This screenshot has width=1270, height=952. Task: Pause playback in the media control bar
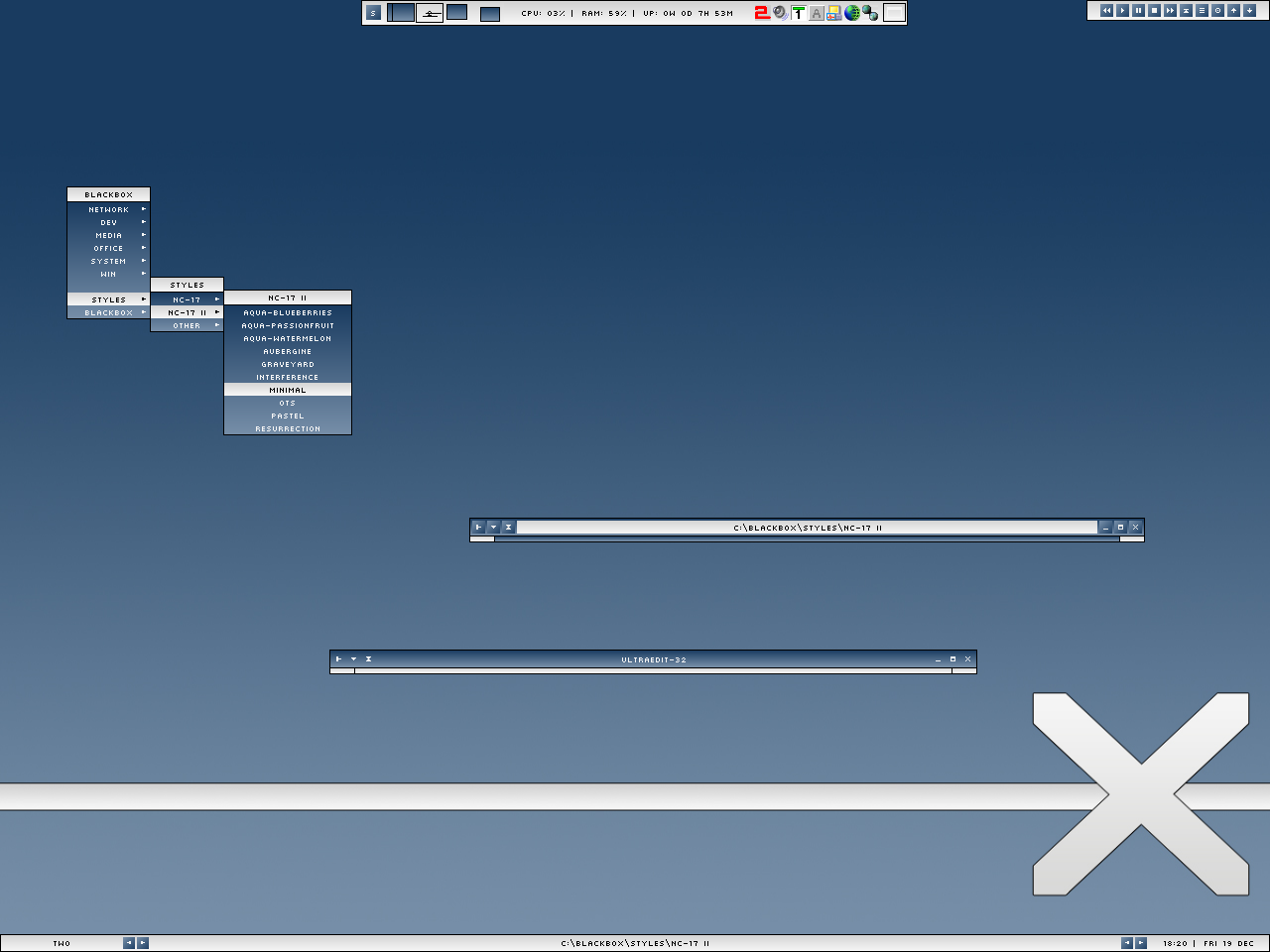[x=1139, y=11]
